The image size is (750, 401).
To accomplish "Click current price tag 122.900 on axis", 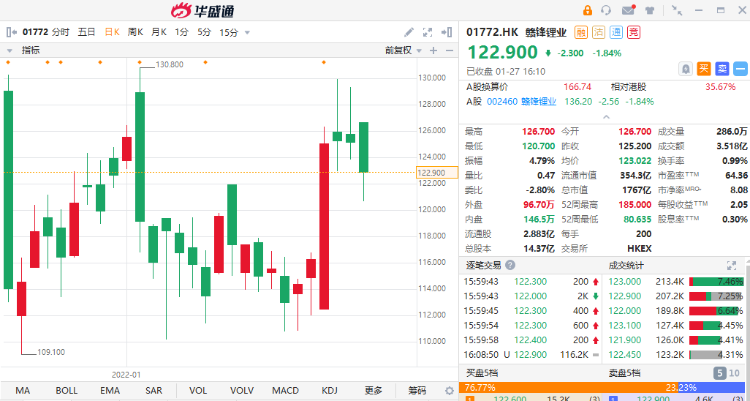I will [437, 172].
